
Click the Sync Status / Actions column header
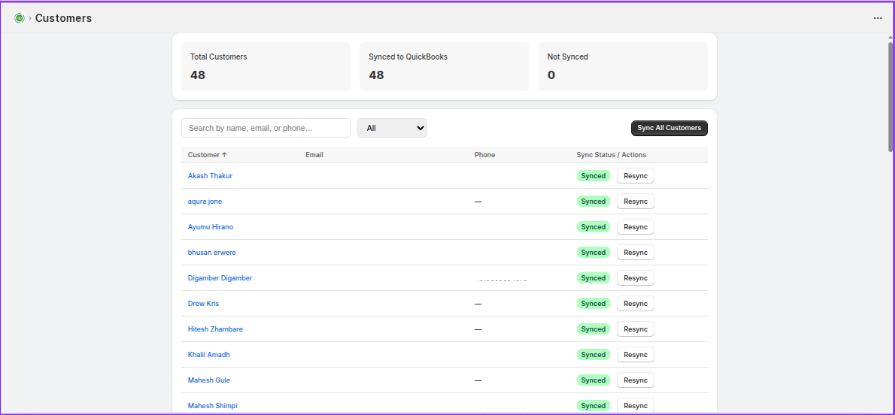click(x=611, y=155)
